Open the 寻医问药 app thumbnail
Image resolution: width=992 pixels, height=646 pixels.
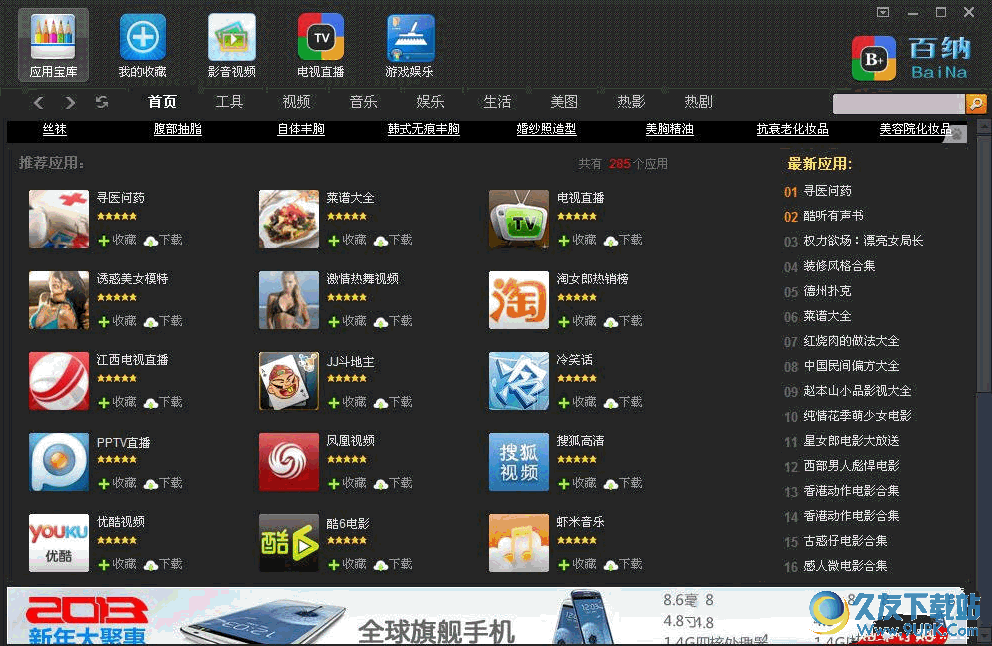pos(59,219)
